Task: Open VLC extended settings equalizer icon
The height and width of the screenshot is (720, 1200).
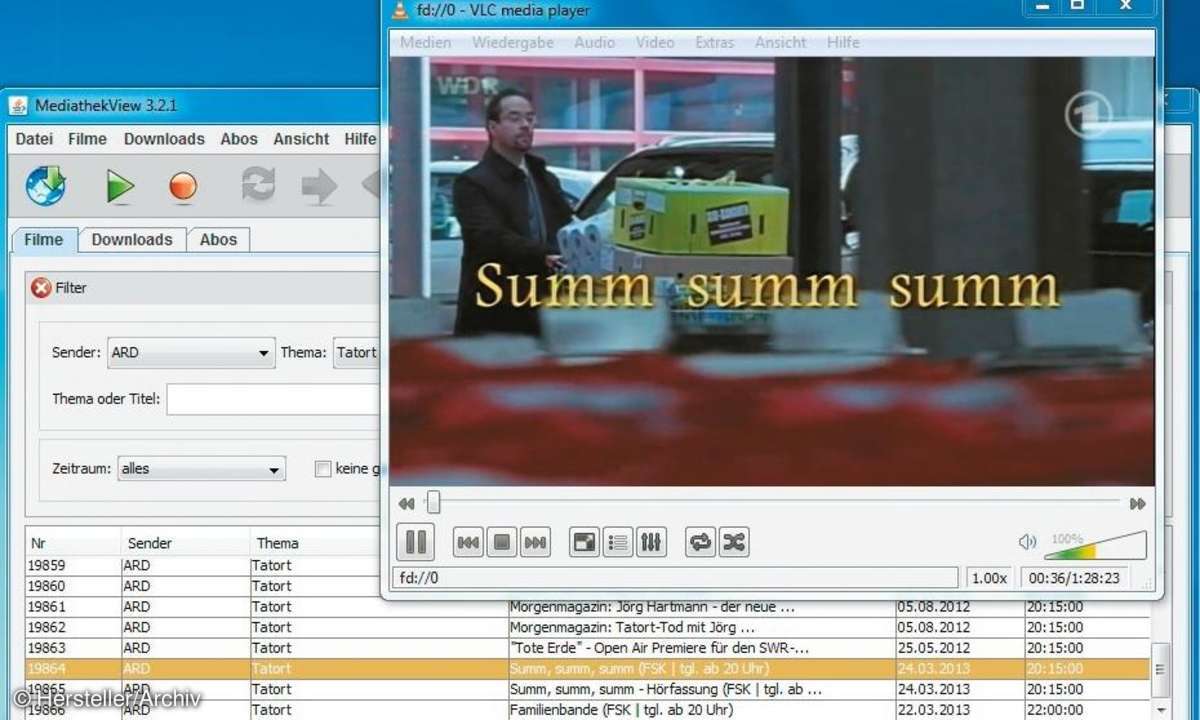Action: [651, 542]
